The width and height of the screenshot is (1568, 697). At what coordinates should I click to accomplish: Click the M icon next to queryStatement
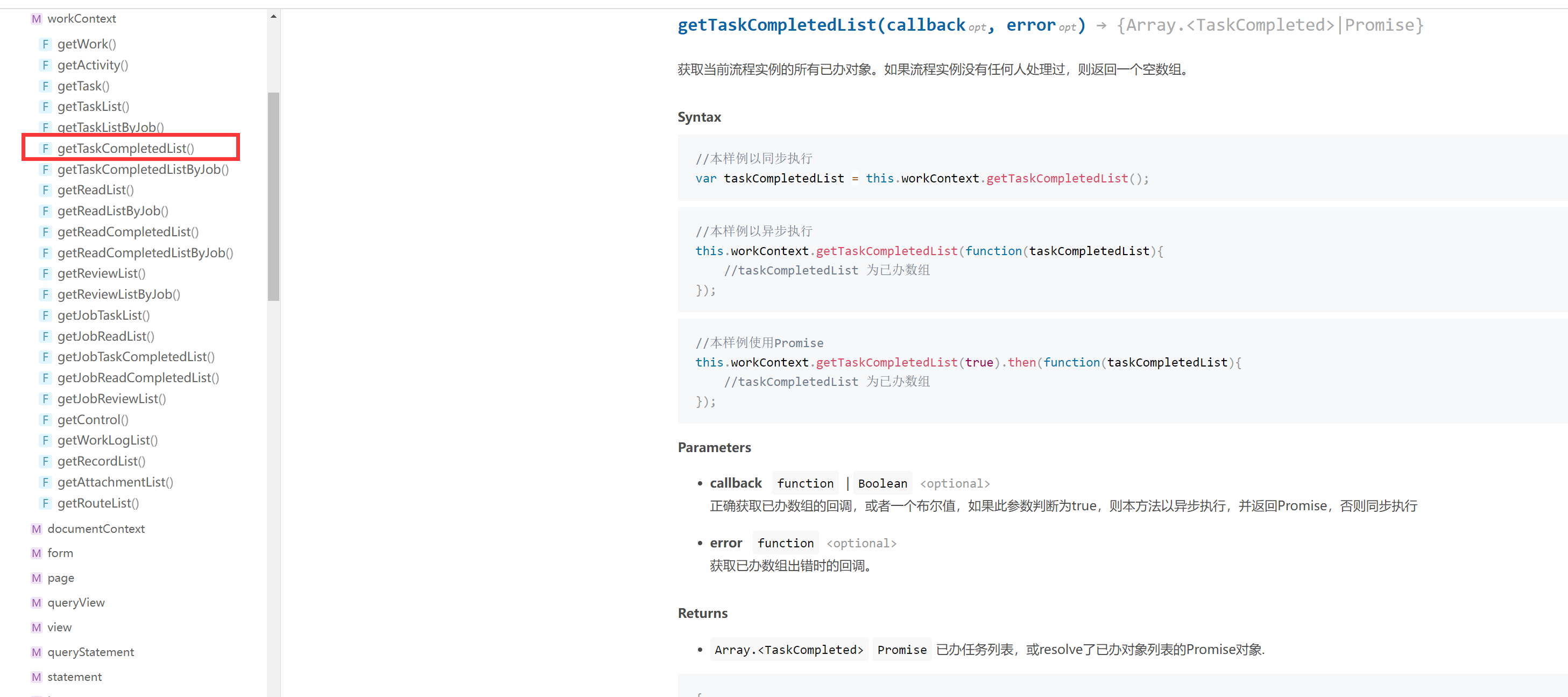click(37, 652)
